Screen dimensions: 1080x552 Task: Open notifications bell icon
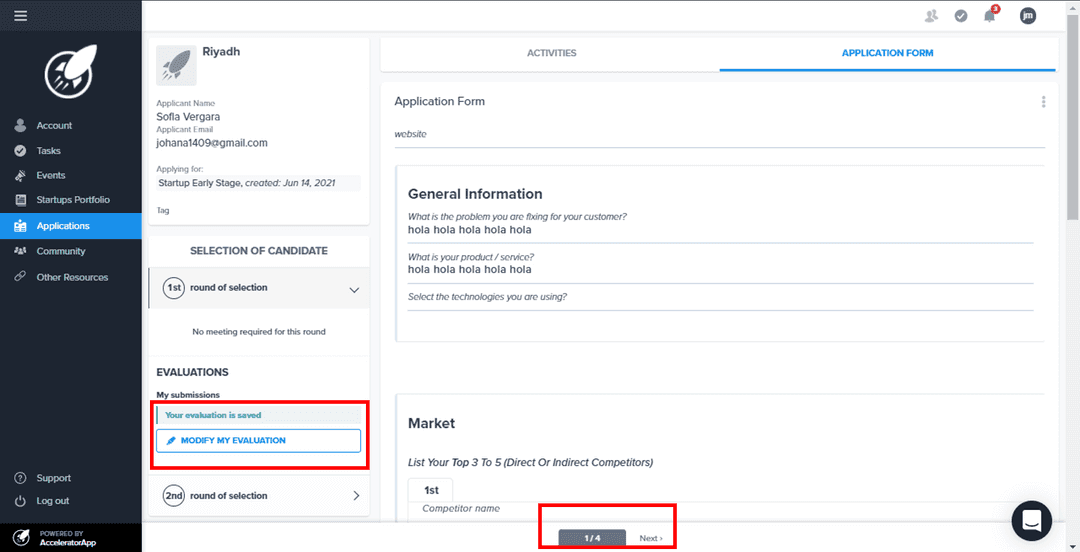pos(990,15)
